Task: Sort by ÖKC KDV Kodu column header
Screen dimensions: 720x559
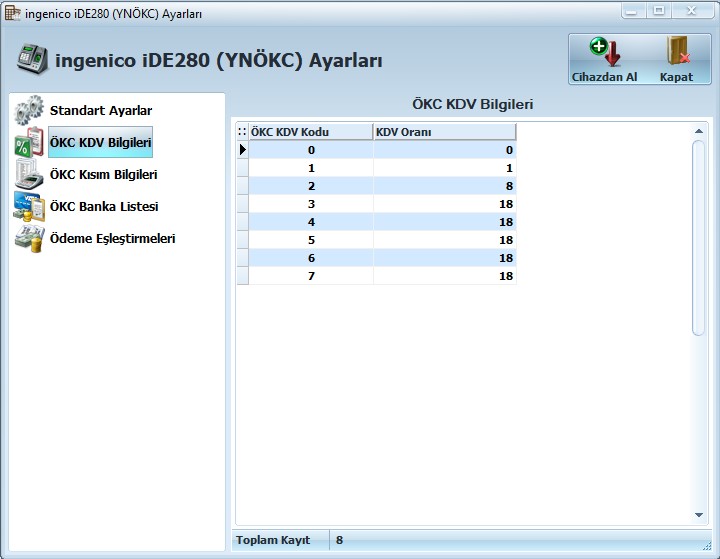Action: click(x=311, y=132)
